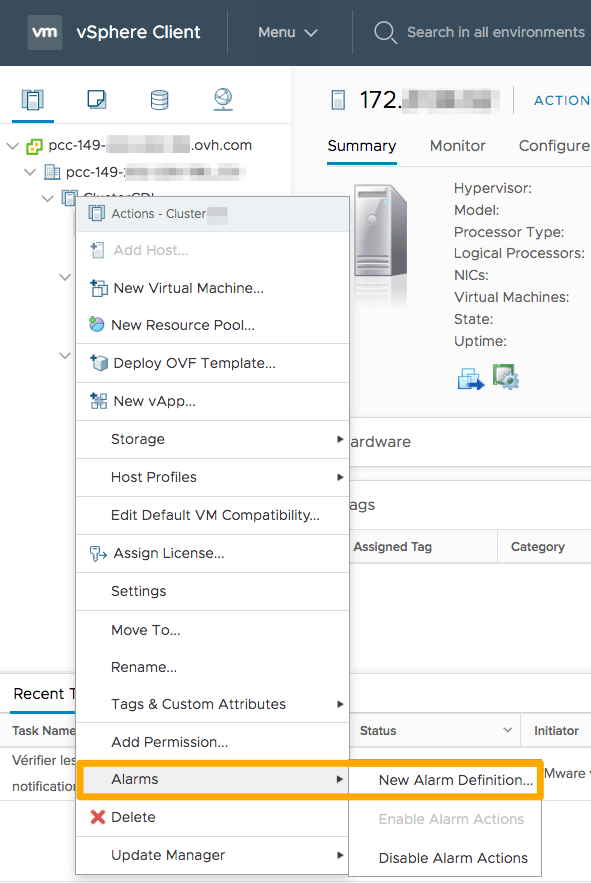Open the Storage inventory view icon

(x=159, y=100)
